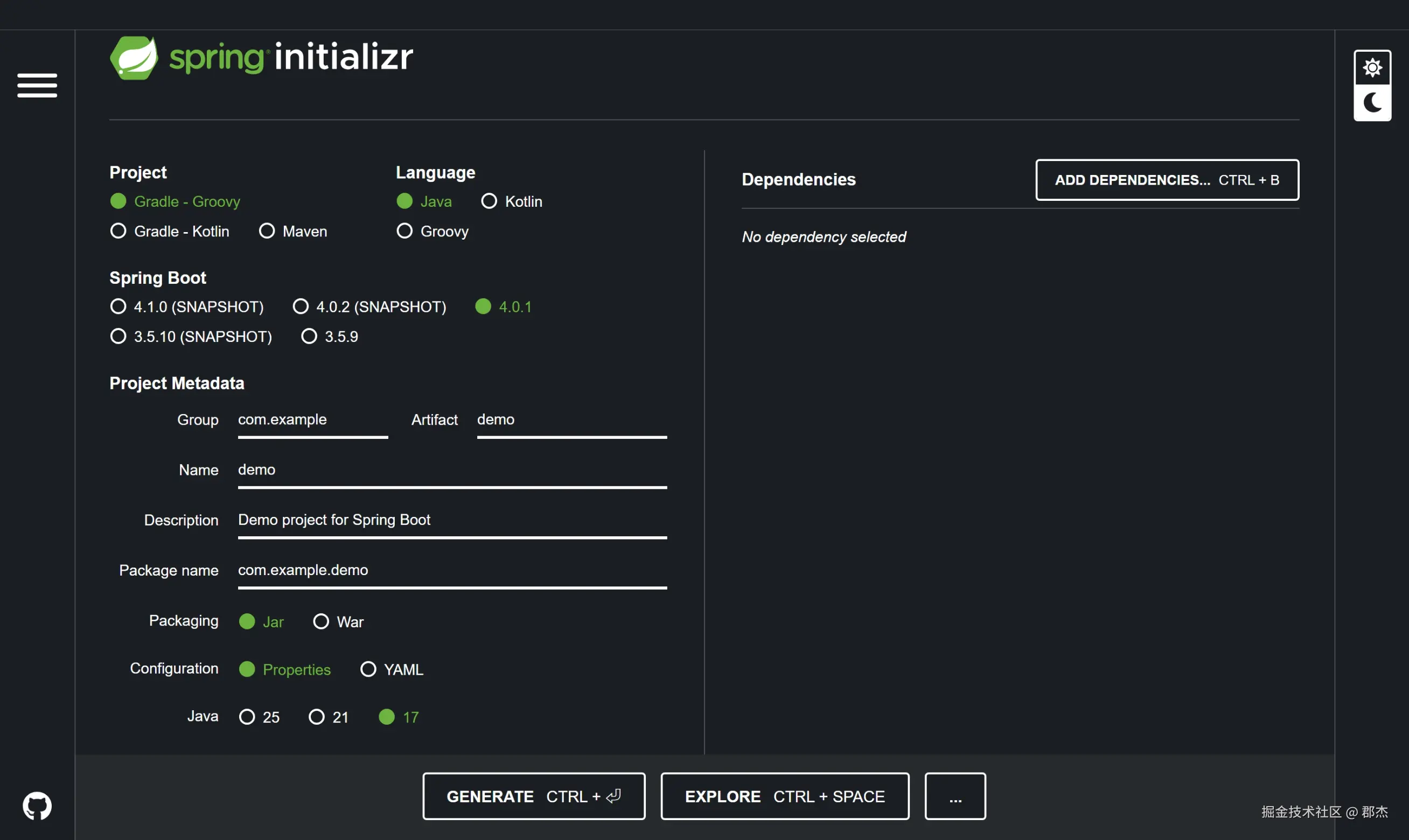Switch to dark theme moon icon
Screen dimensions: 1409x840
tap(1372, 103)
